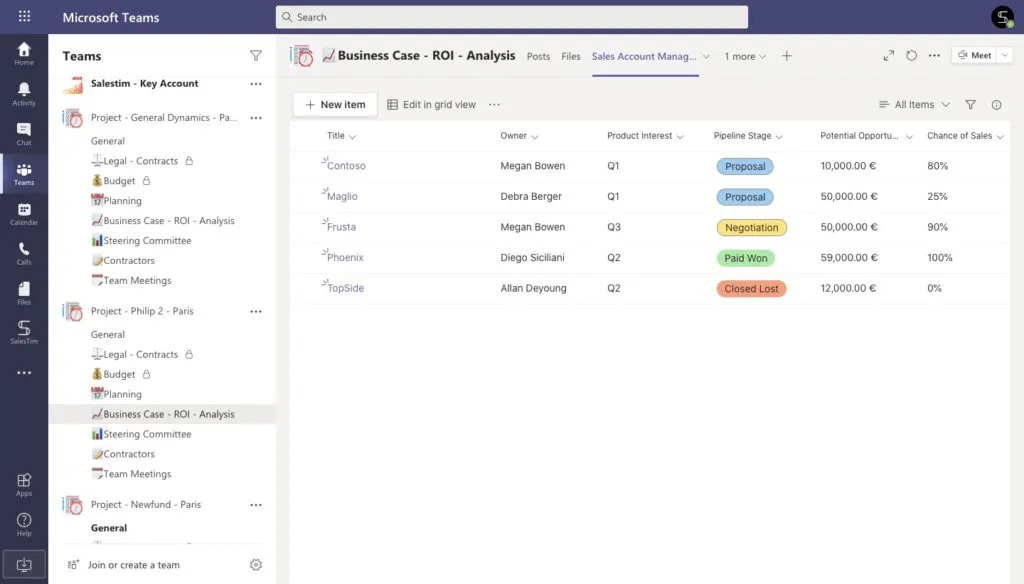Click the Negotiation stage pill for Frusta
The width and height of the screenshot is (1024, 584).
752,227
